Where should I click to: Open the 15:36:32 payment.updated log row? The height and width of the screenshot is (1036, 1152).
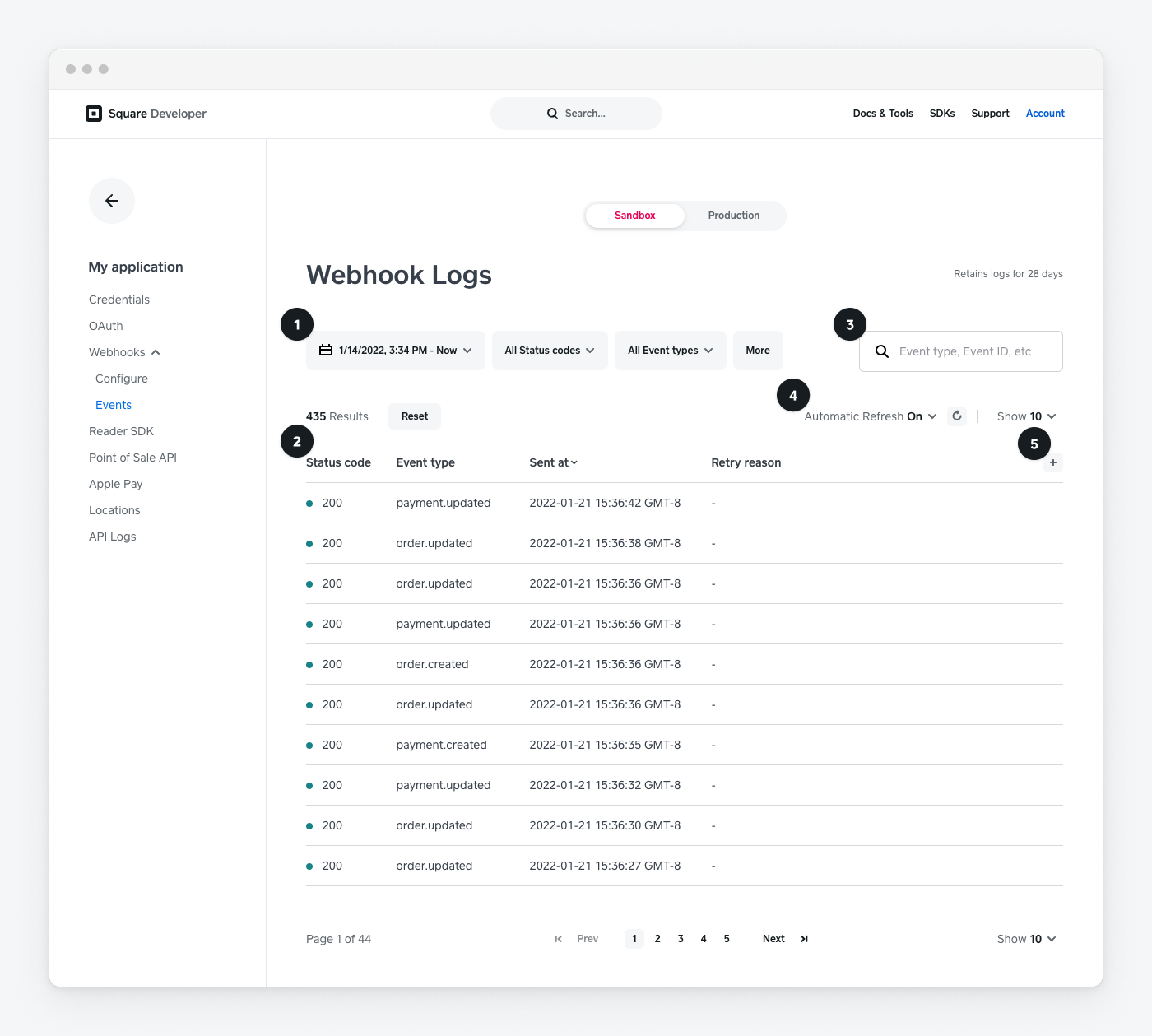[x=685, y=785]
